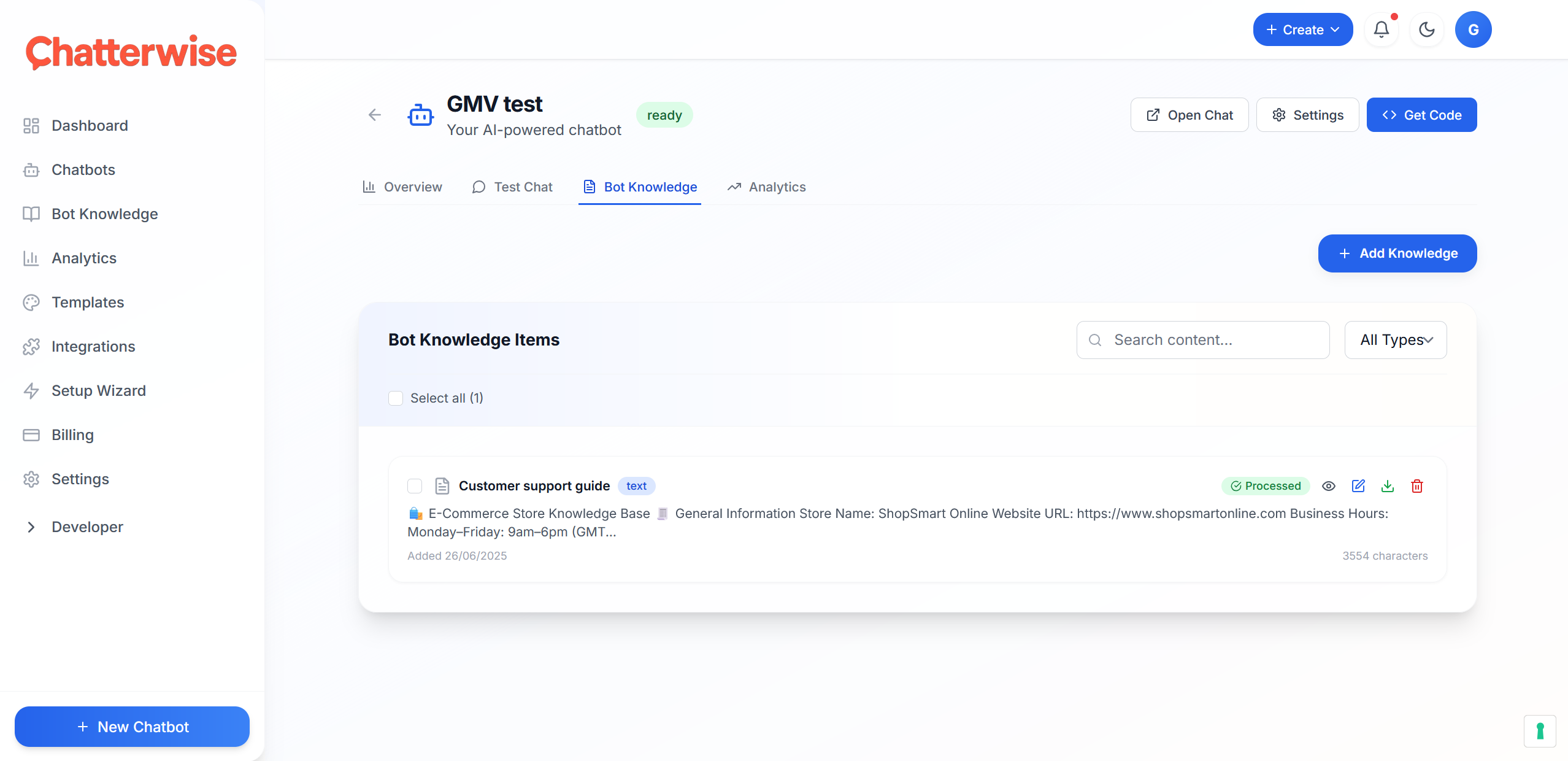
Task: Toggle dark mode moon icon
Action: coord(1426,29)
